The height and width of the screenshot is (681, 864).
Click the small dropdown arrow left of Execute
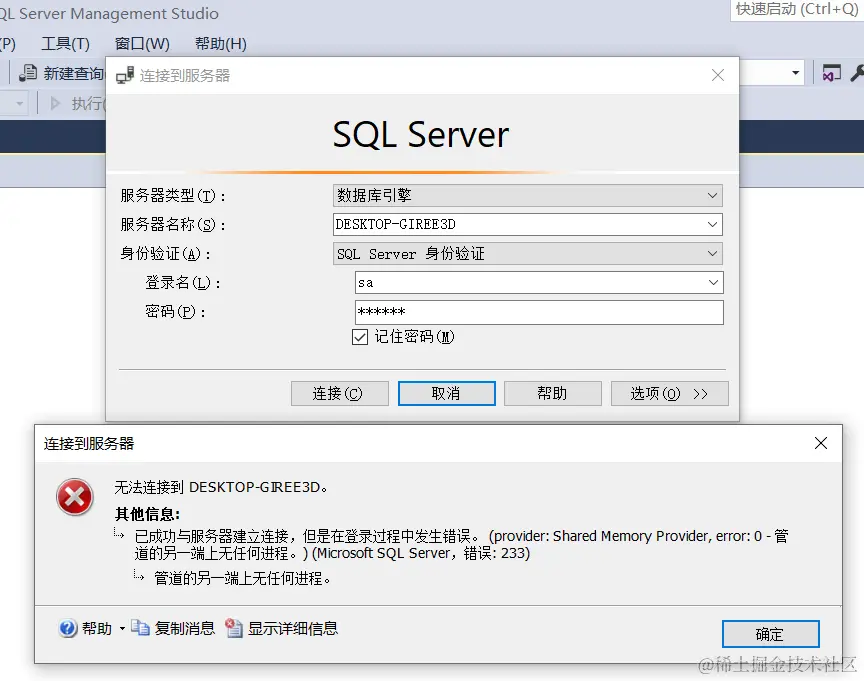(x=20, y=103)
